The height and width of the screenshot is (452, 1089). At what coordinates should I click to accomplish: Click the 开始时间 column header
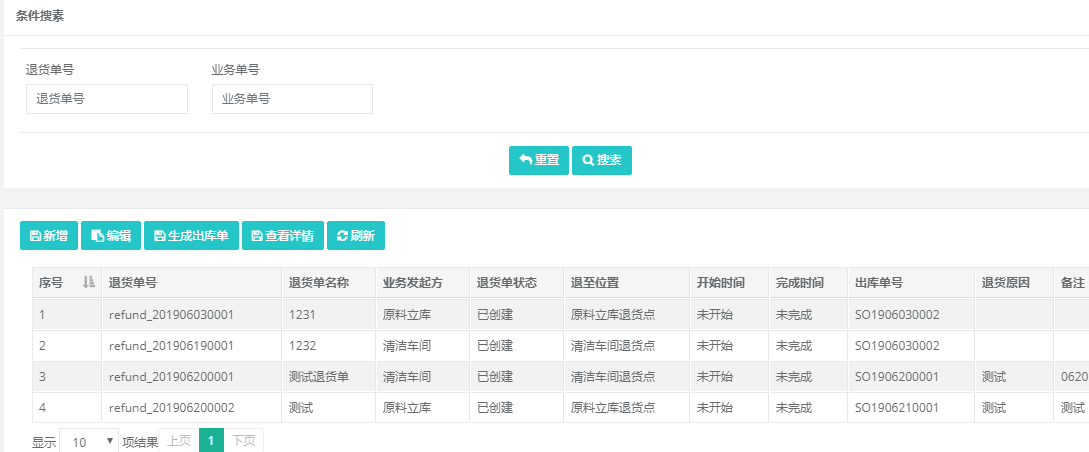point(729,283)
